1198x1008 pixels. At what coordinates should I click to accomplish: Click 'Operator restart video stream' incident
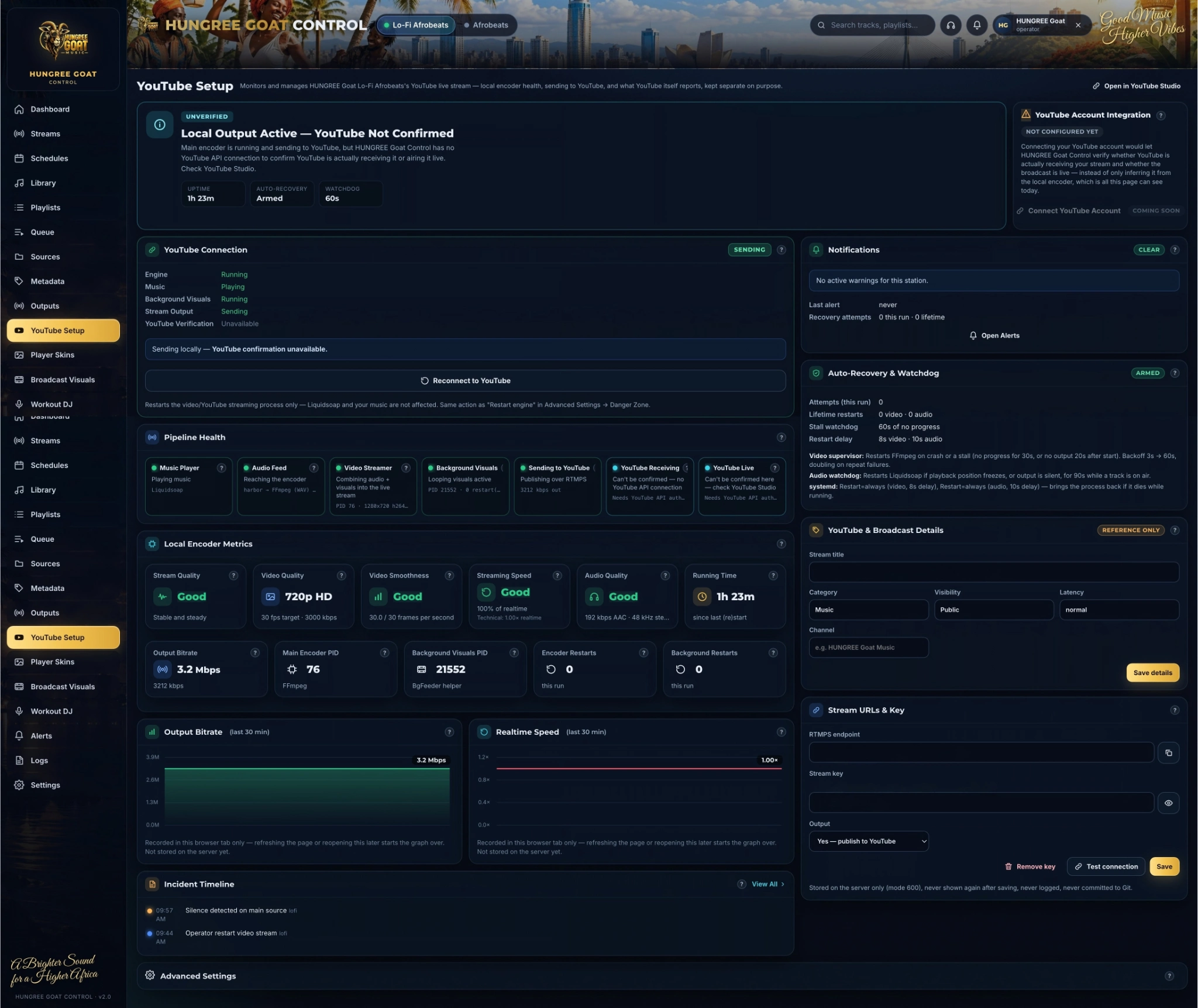coord(231,933)
